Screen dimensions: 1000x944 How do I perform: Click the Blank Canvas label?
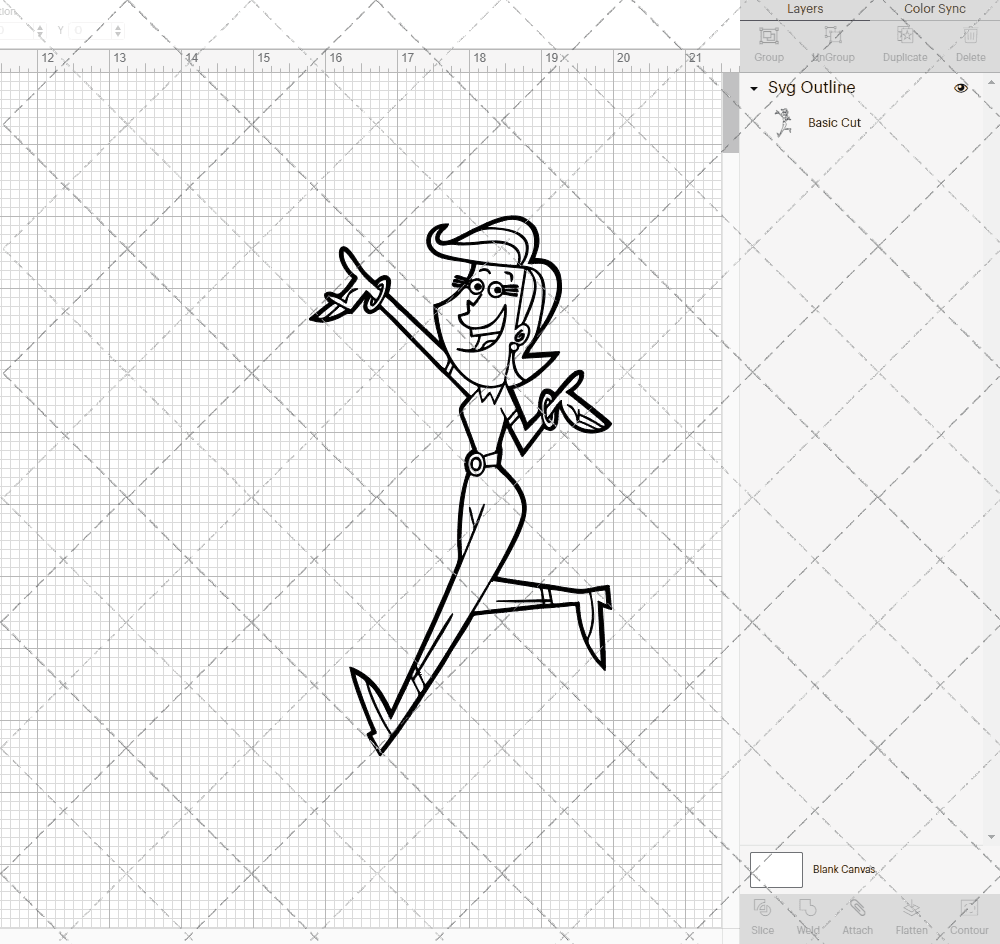(x=843, y=869)
